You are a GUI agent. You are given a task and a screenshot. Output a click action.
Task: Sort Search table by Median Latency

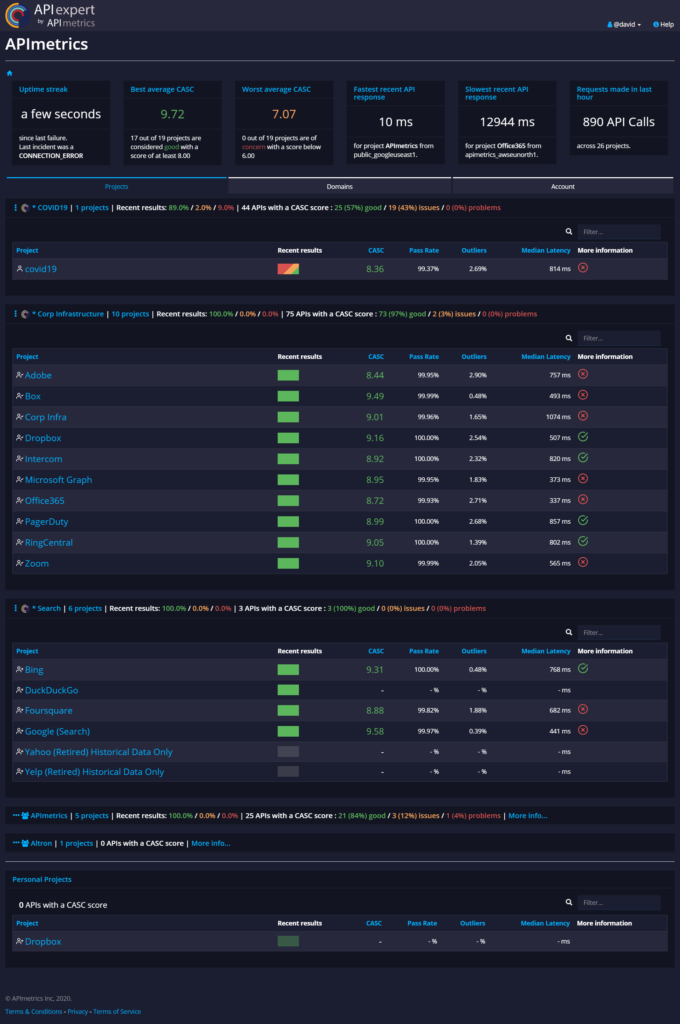tap(546, 651)
